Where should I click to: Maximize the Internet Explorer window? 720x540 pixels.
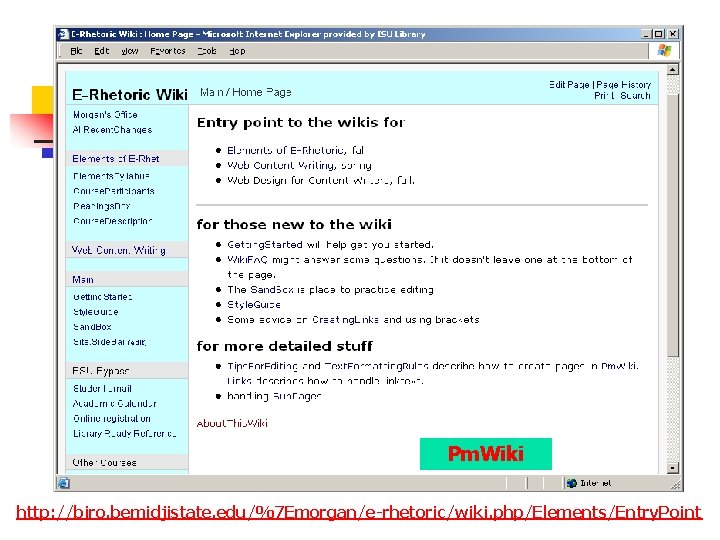tap(659, 34)
